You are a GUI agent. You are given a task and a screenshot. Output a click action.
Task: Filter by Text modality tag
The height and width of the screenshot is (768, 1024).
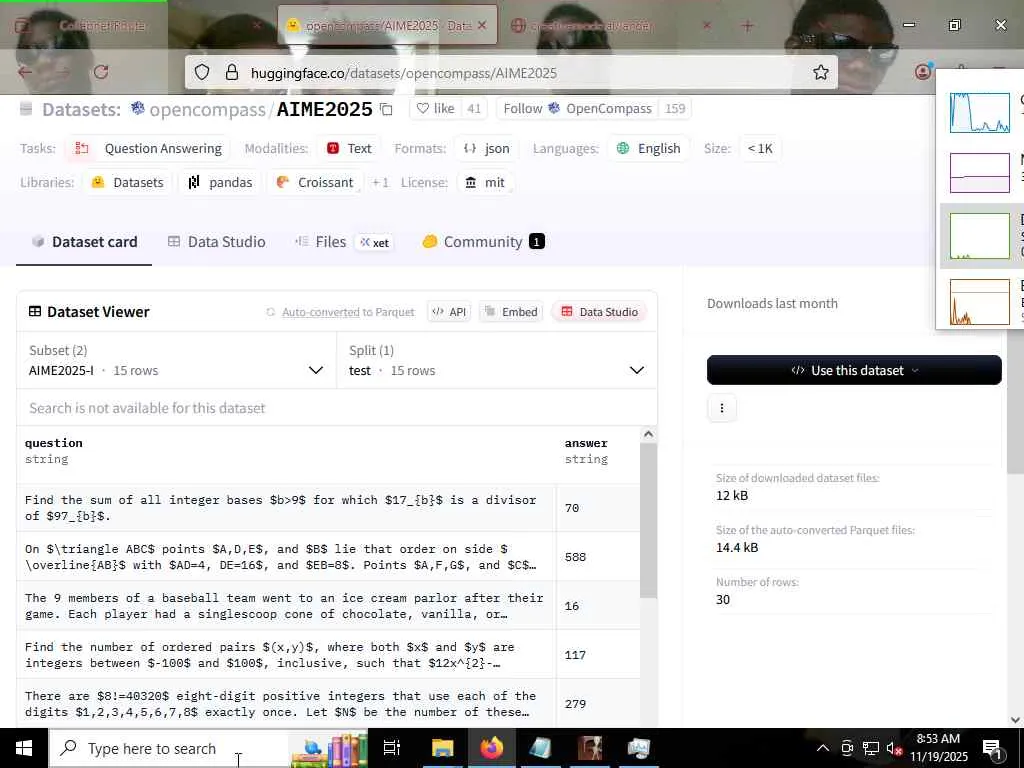(349, 148)
